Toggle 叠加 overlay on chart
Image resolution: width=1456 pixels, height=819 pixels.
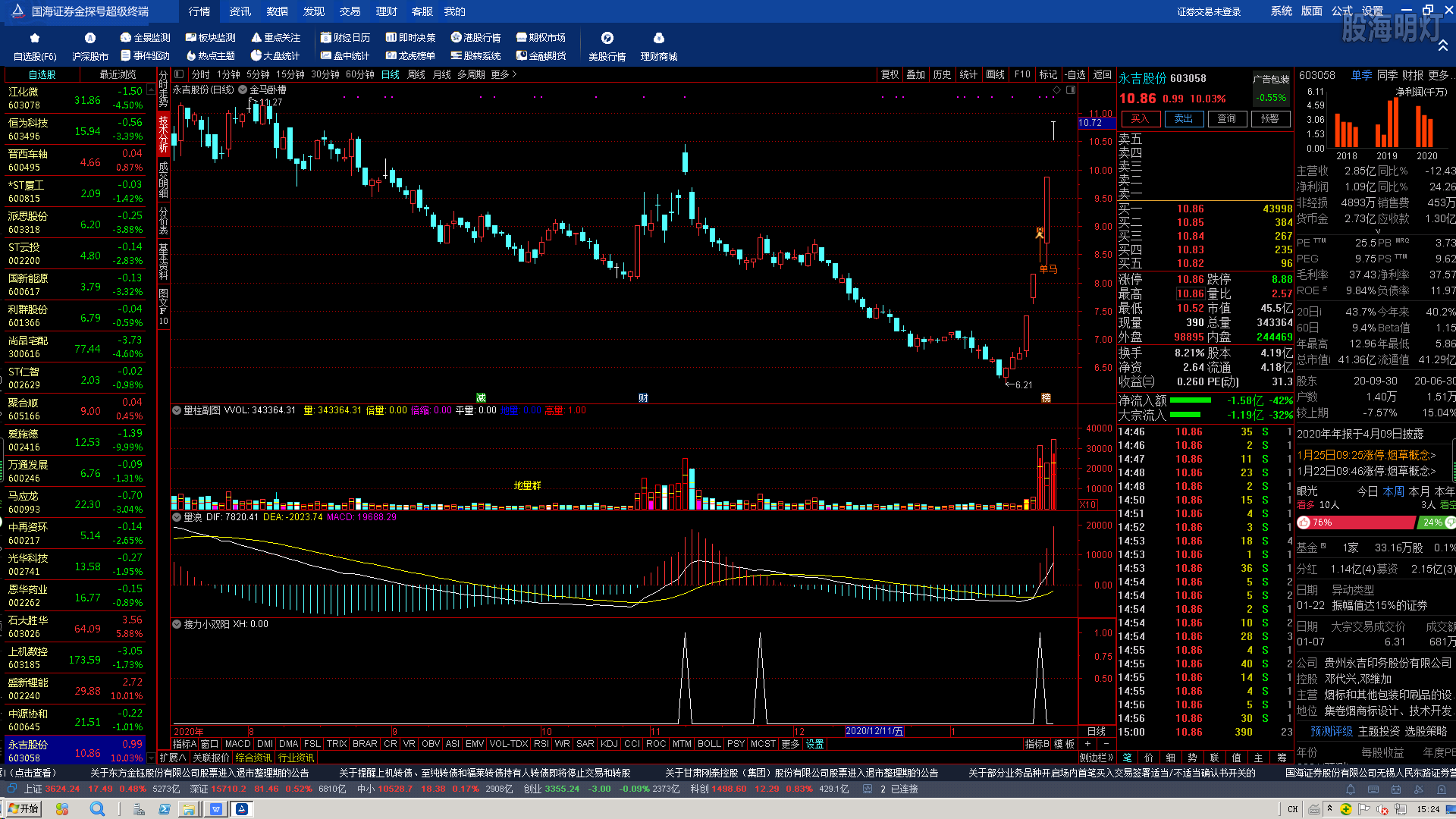(x=916, y=74)
